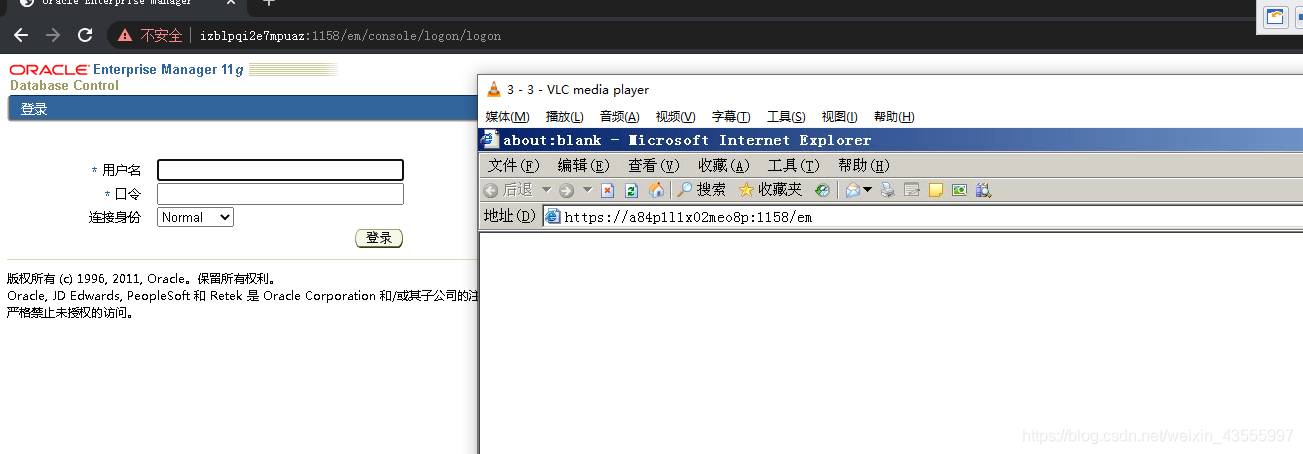
Task: Open a new Chrome tab with plus button
Action: coord(268,3)
